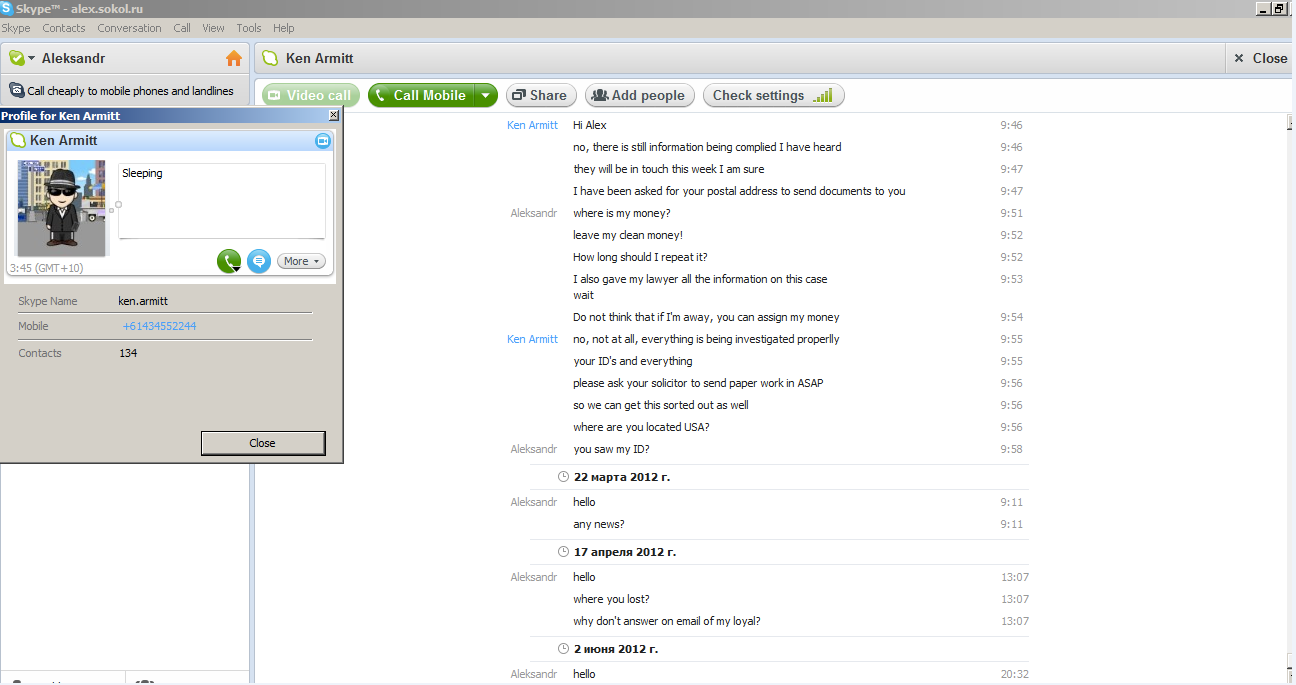Click the Skype logo in title bar
This screenshot has width=1296, height=685.
click(7, 8)
